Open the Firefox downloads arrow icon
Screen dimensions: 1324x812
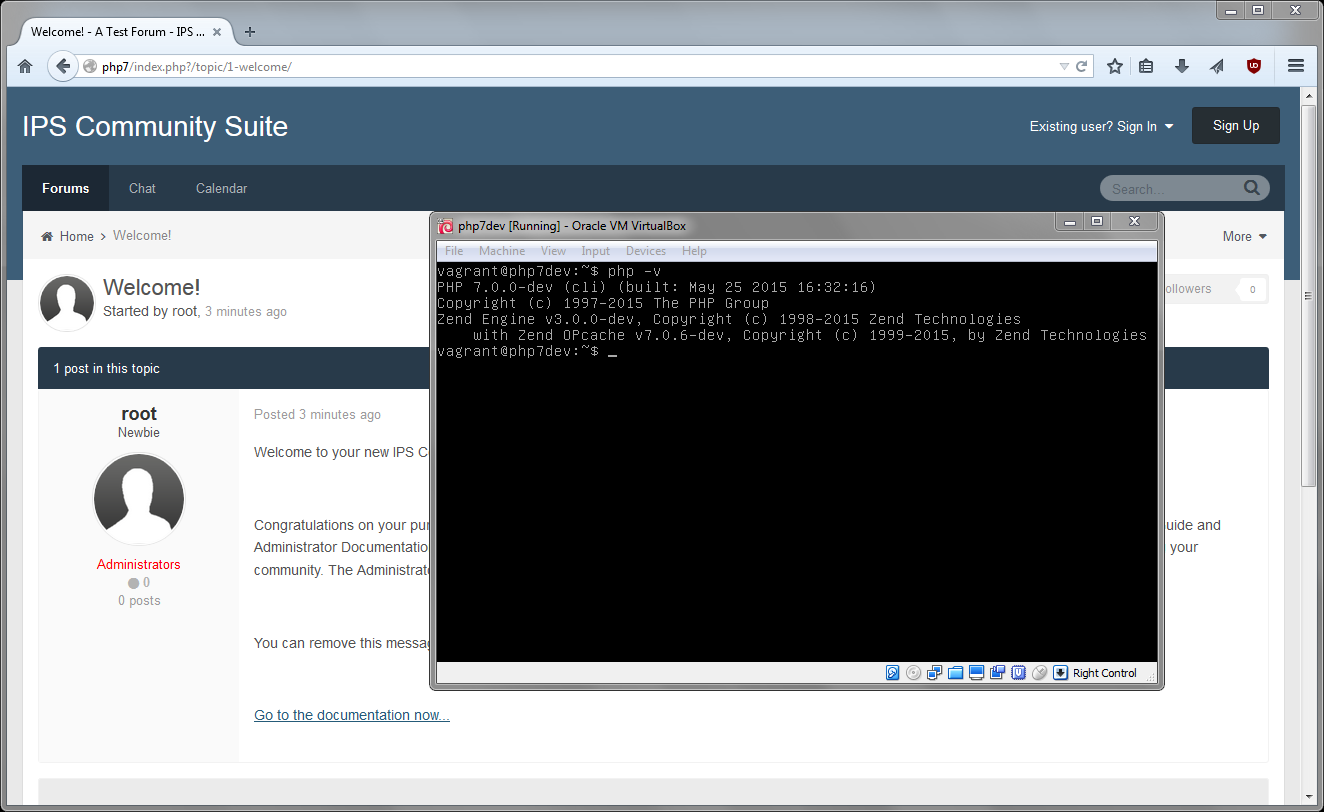pyautogui.click(x=1181, y=67)
